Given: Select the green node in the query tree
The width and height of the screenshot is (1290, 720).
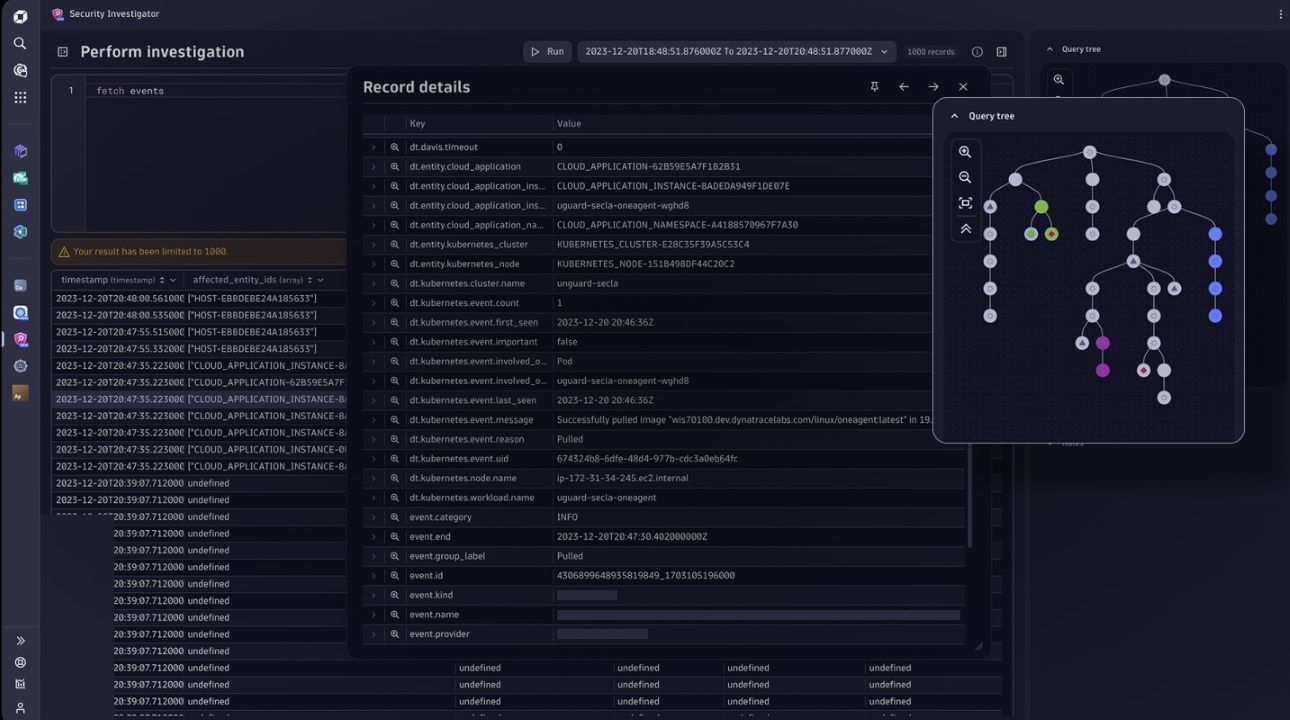Looking at the screenshot, I should (x=1039, y=205).
